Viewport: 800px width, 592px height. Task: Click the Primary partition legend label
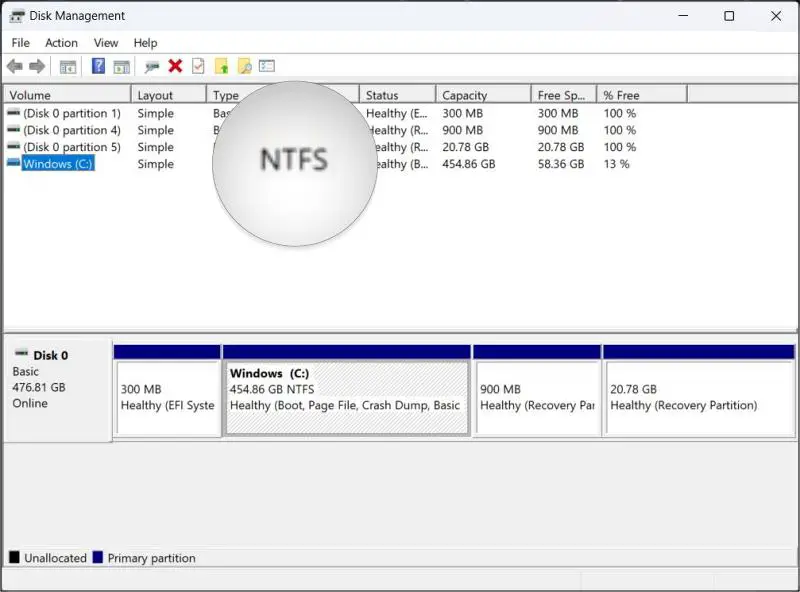152,558
